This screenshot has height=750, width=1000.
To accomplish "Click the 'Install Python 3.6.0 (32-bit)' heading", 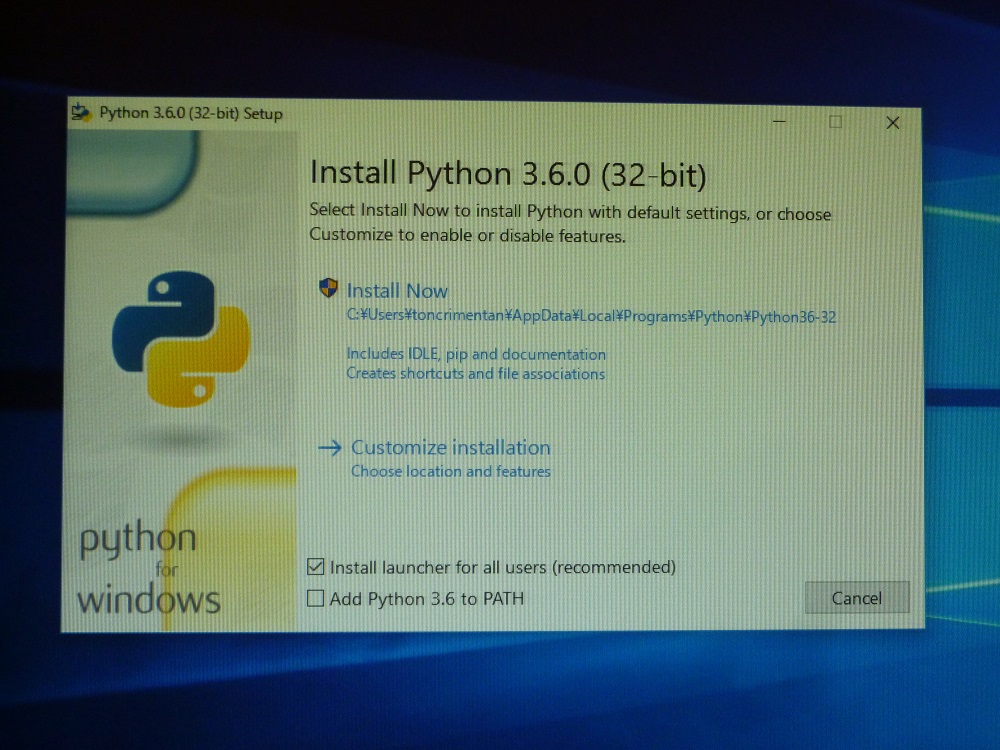I will pos(508,174).
